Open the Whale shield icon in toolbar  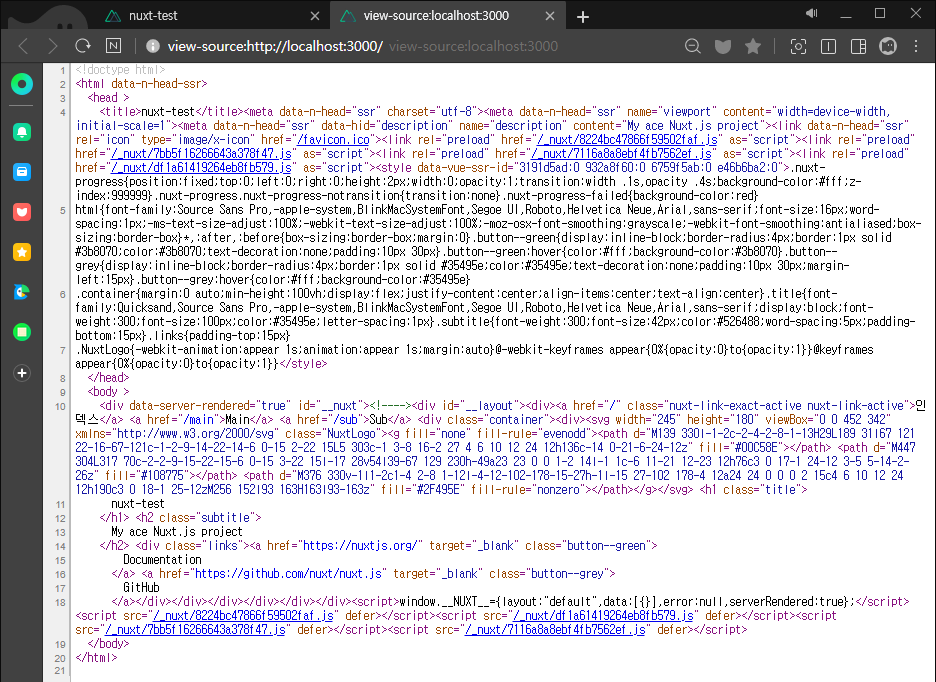(x=723, y=46)
